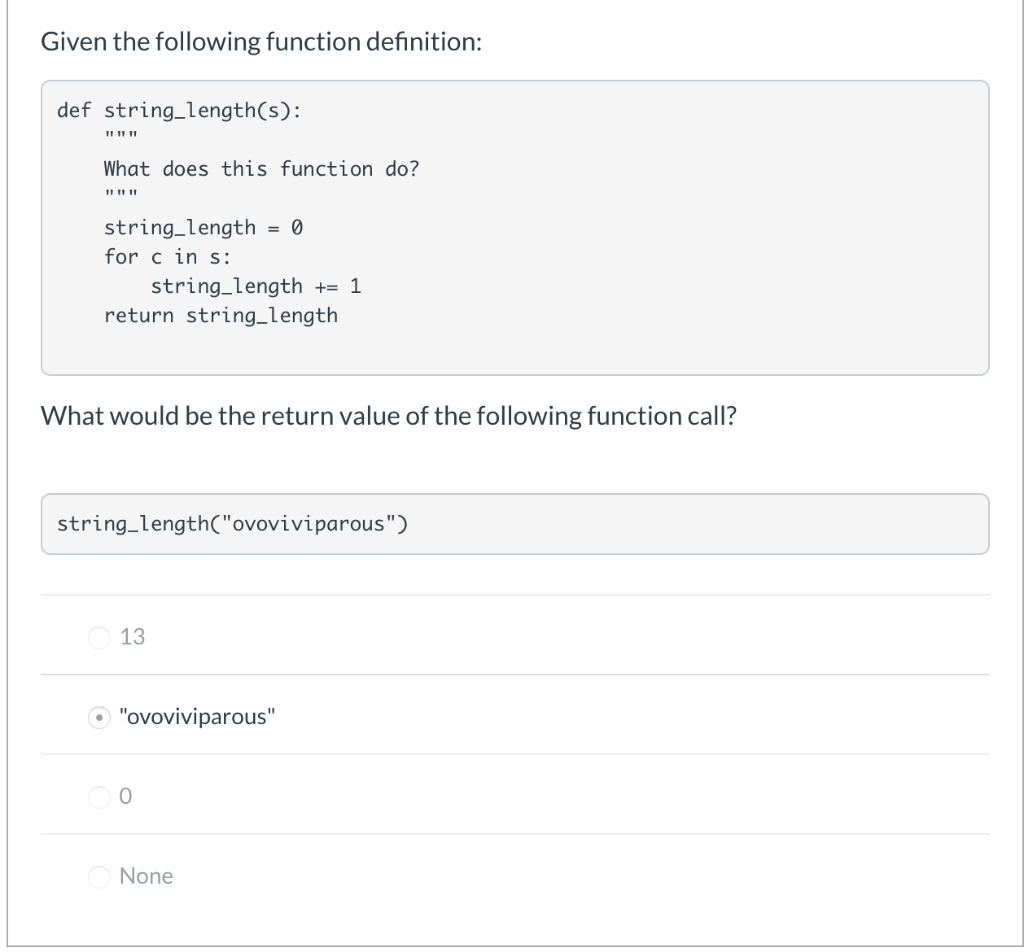This screenshot has width=1024, height=952.
Task: Click the radio button next to 13
Action: point(100,637)
